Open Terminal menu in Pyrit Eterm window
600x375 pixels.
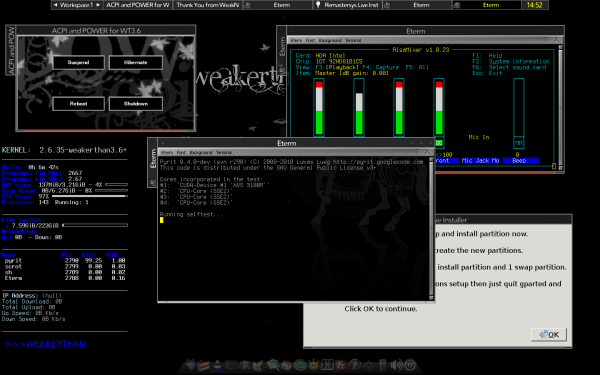pyautogui.click(x=224, y=152)
